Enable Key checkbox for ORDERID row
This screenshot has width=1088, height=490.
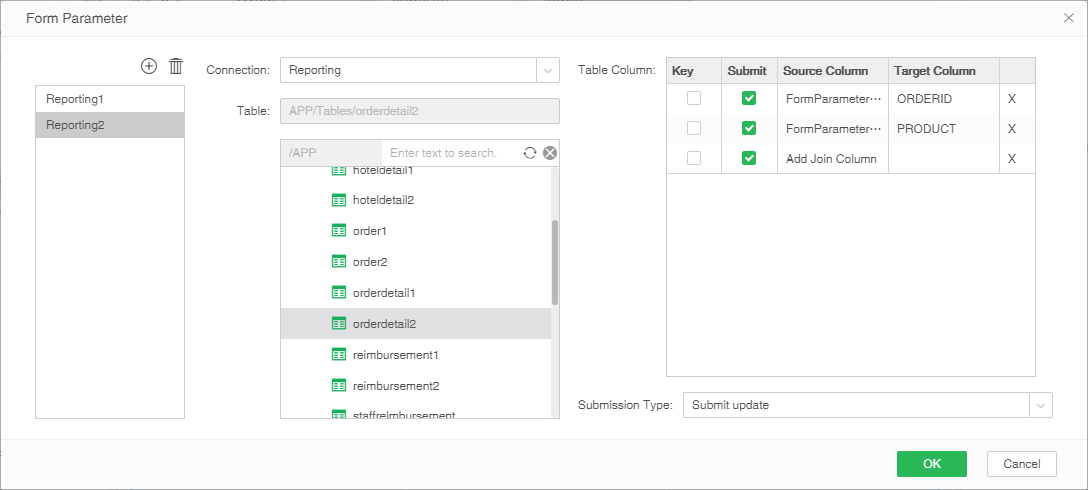tap(694, 98)
